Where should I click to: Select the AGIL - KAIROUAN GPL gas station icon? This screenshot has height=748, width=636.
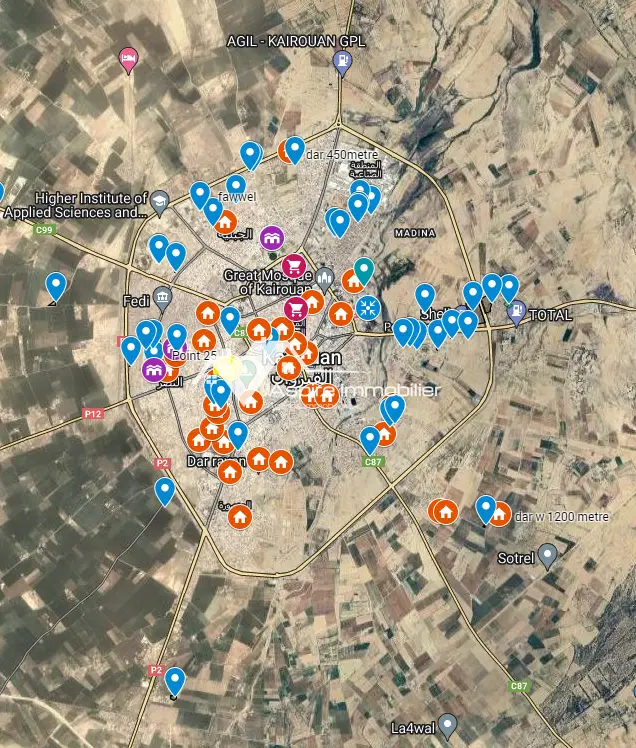tap(342, 61)
